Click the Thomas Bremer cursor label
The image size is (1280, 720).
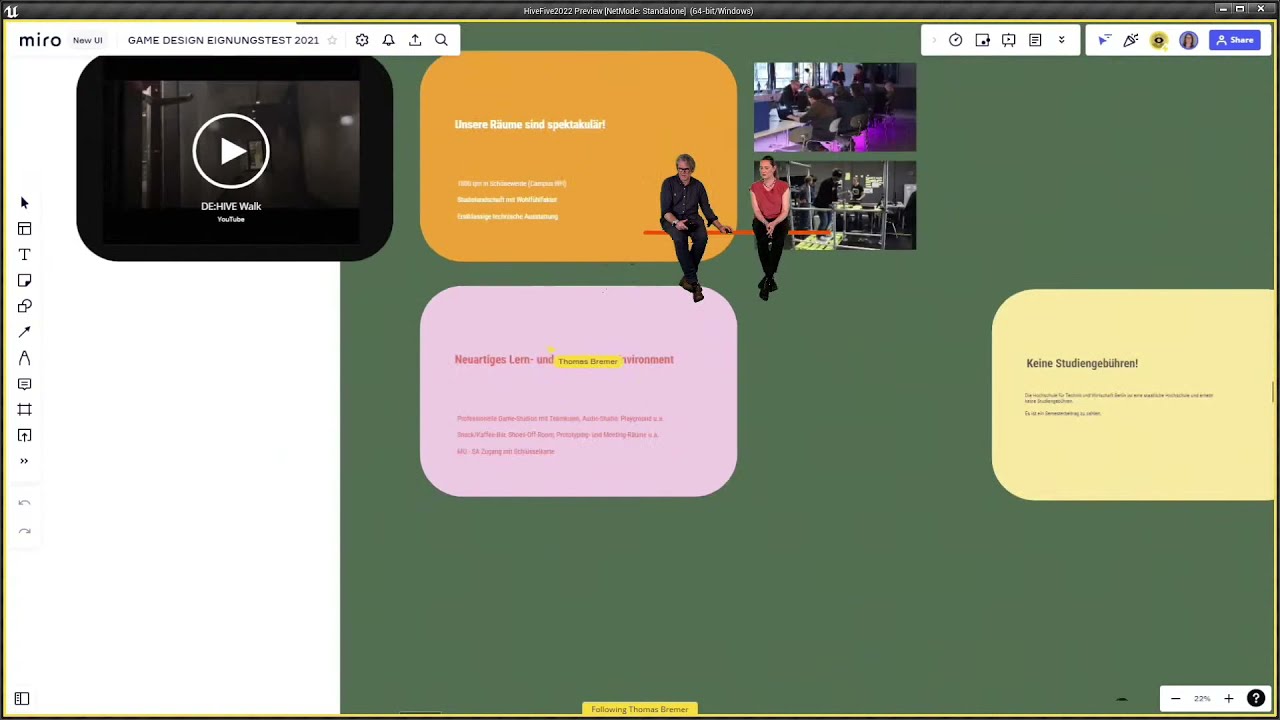588,361
